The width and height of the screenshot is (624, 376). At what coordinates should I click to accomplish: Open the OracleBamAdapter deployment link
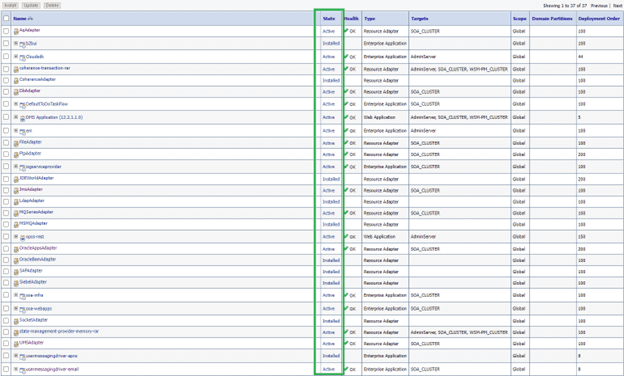point(38,259)
